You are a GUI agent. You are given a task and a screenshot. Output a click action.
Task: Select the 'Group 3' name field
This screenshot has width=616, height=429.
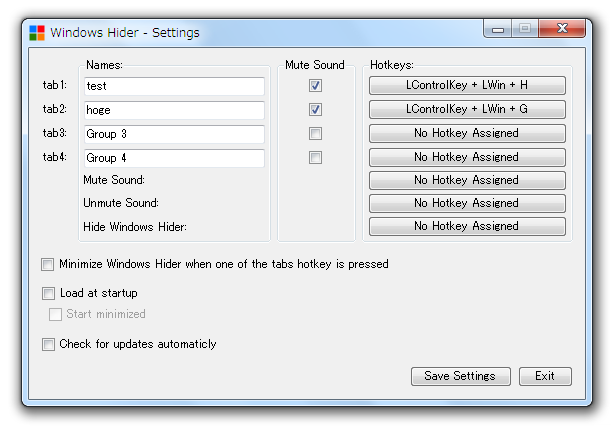174,134
